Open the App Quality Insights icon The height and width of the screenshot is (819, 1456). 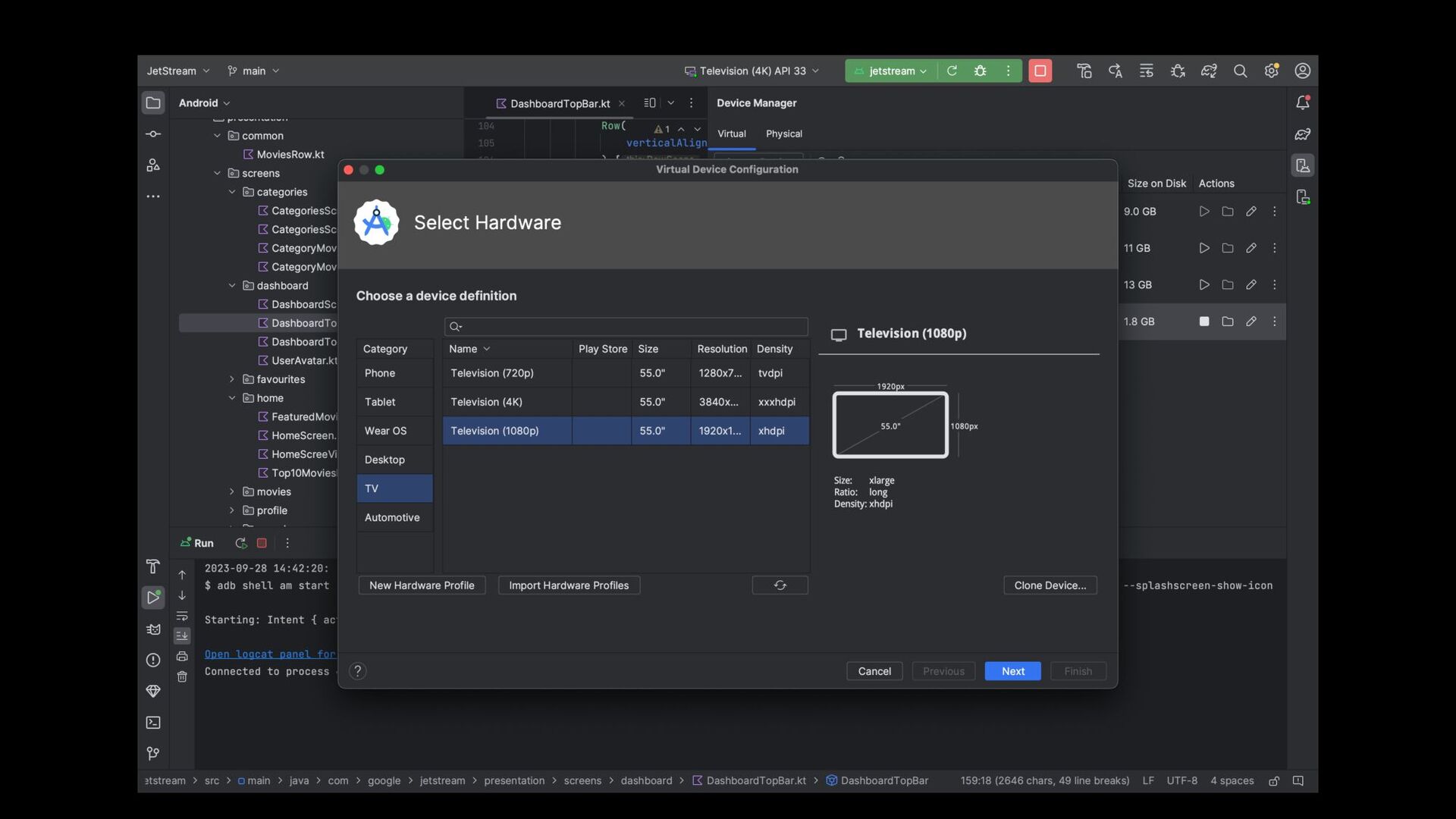[x=153, y=691]
